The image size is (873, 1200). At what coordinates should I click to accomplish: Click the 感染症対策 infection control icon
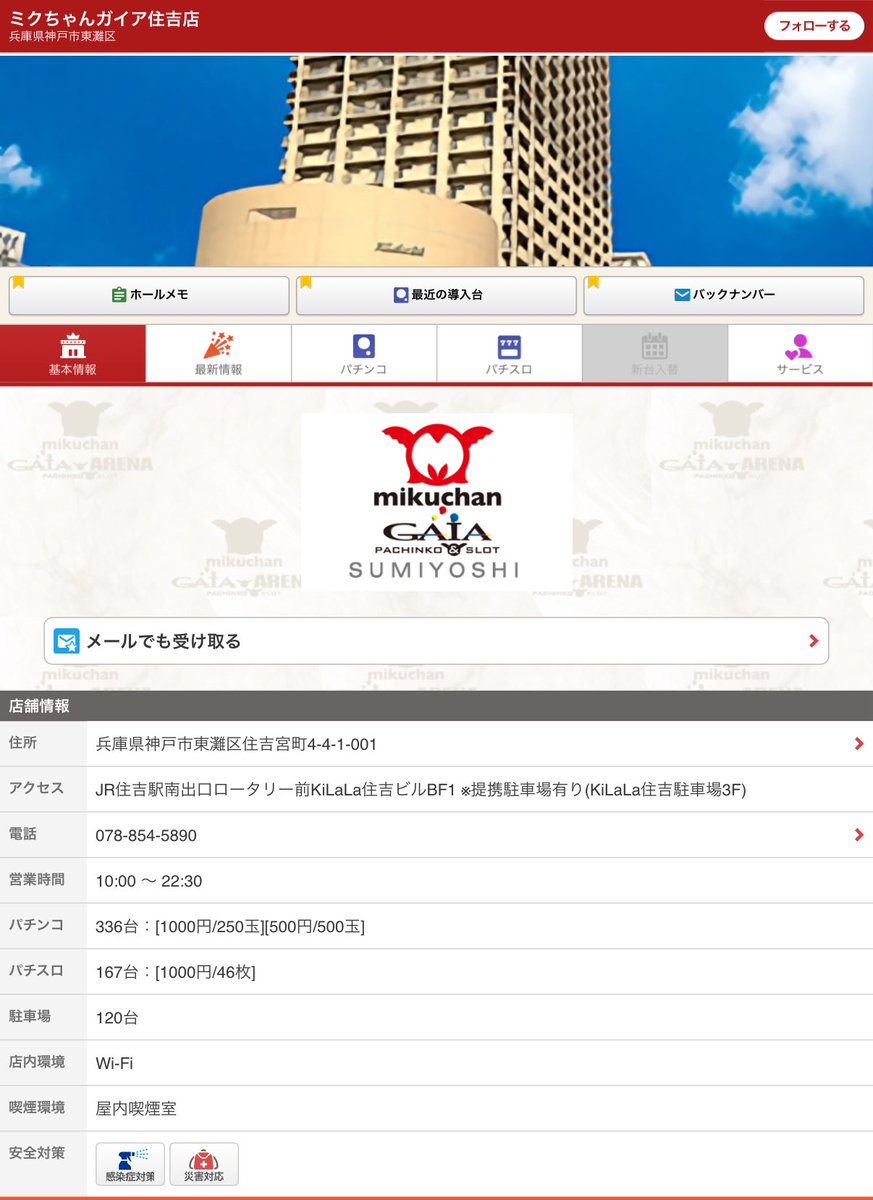coord(130,1164)
